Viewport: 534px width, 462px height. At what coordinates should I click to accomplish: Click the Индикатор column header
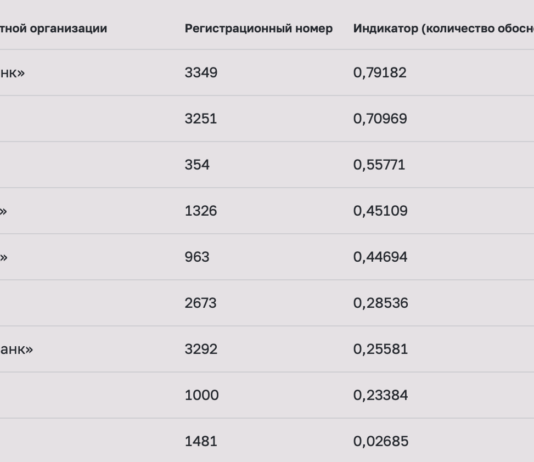[443, 29]
